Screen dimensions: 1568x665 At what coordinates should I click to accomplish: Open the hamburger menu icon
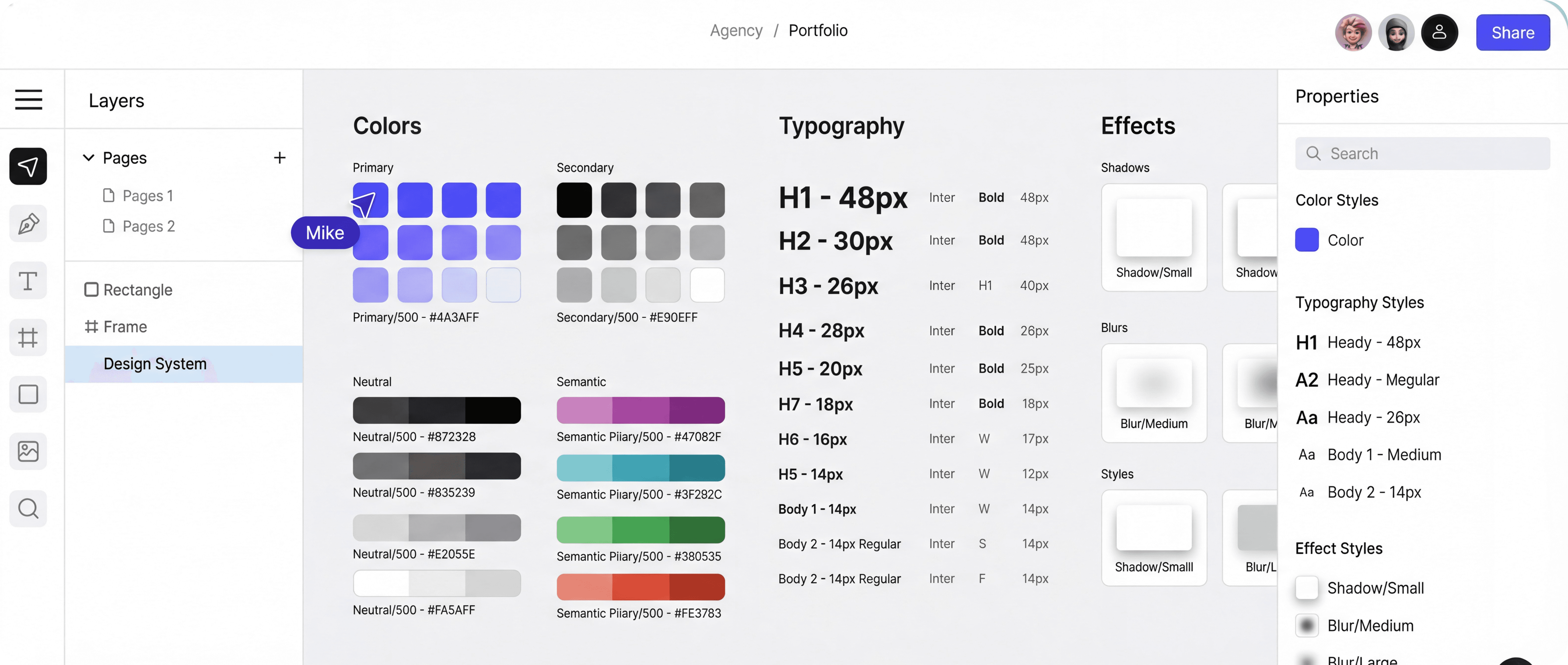coord(29,99)
